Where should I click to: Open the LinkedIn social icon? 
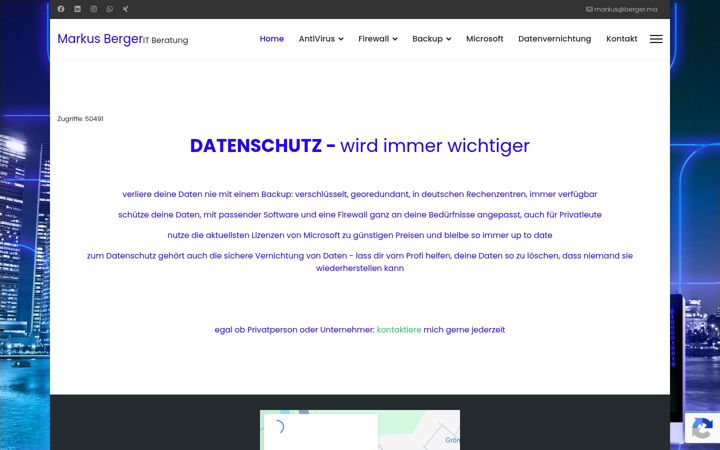77,9
